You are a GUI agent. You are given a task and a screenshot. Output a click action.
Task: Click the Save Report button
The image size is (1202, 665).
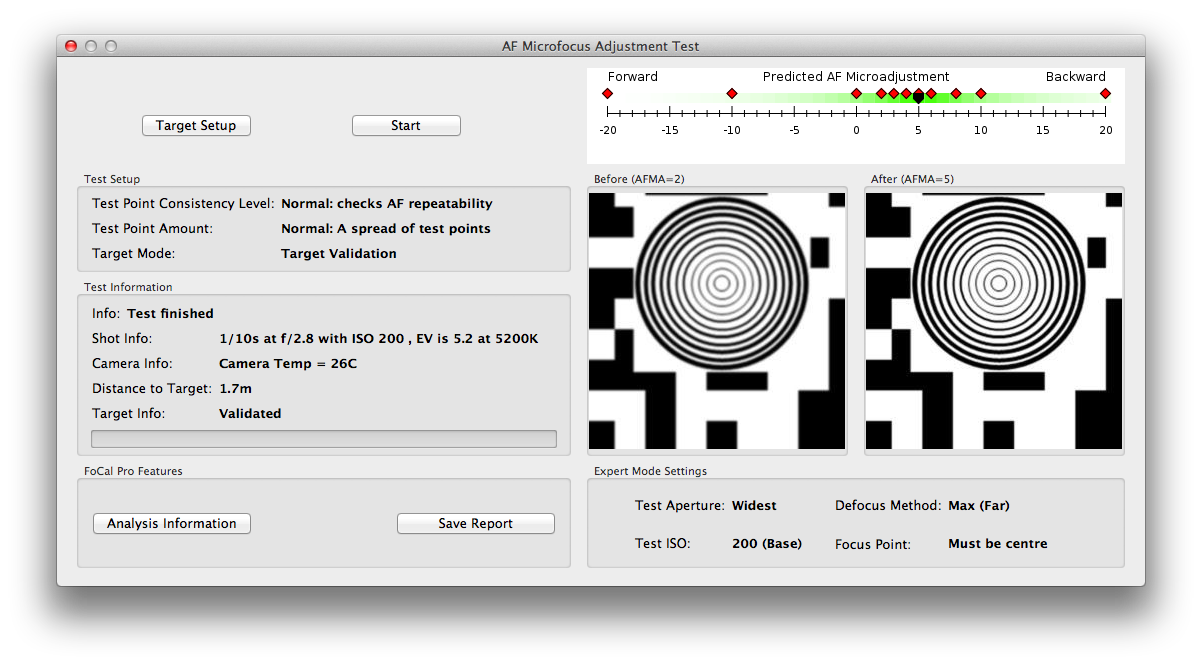click(475, 524)
